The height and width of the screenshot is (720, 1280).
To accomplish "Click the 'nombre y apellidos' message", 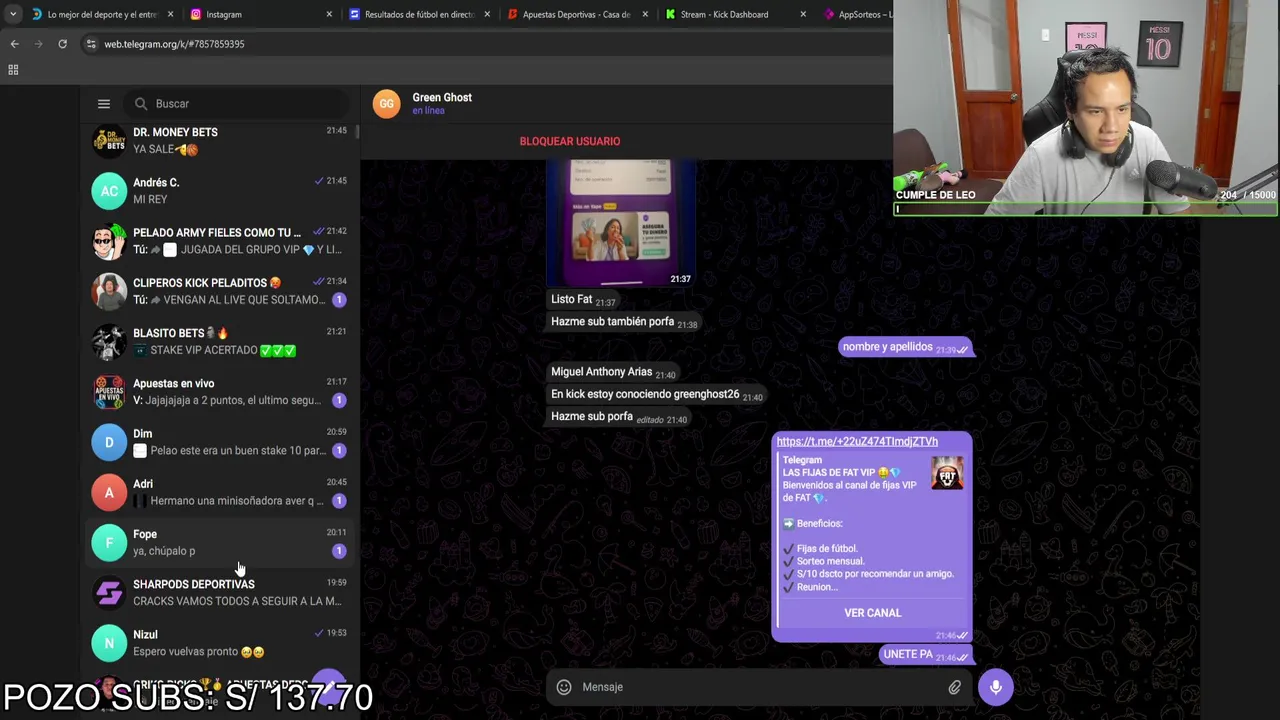I will (905, 347).
